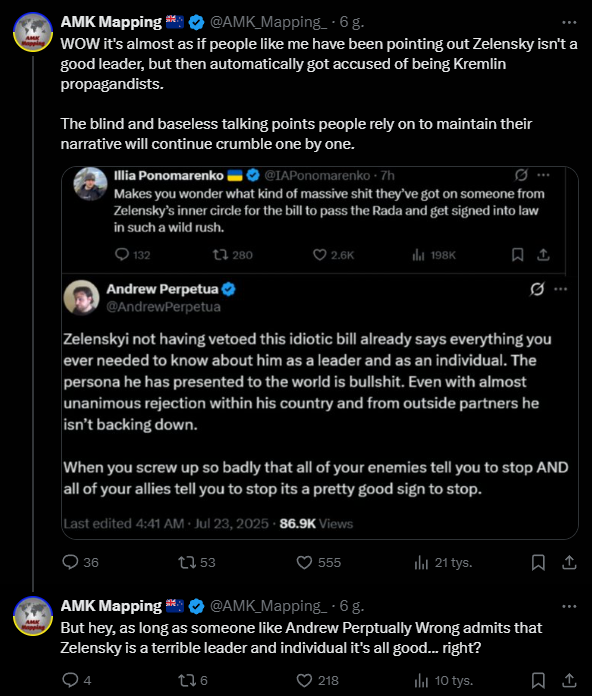Bookmark the second AMK Mapping tweet
592x696 pixels.
(538, 680)
